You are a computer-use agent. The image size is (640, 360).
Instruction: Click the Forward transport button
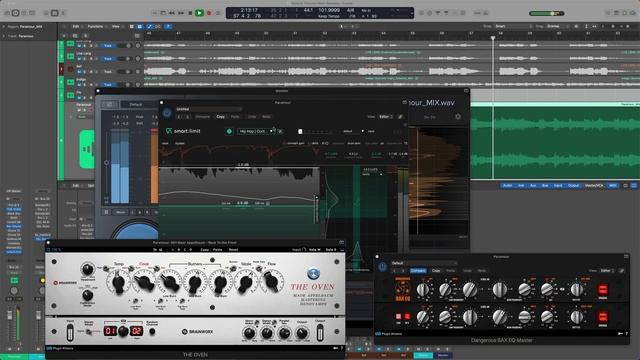pos(181,13)
